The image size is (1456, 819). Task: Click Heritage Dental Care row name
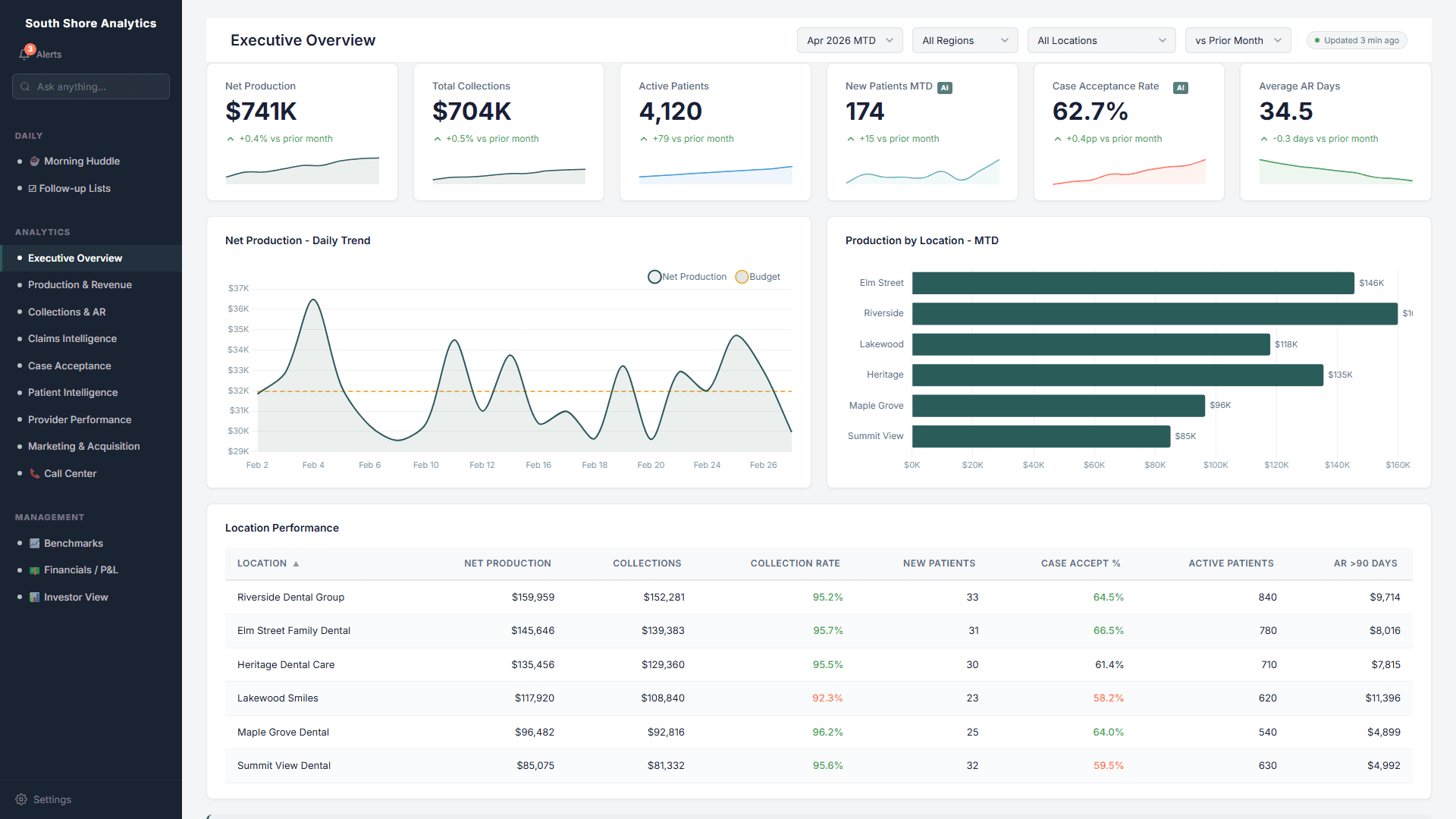pos(286,665)
